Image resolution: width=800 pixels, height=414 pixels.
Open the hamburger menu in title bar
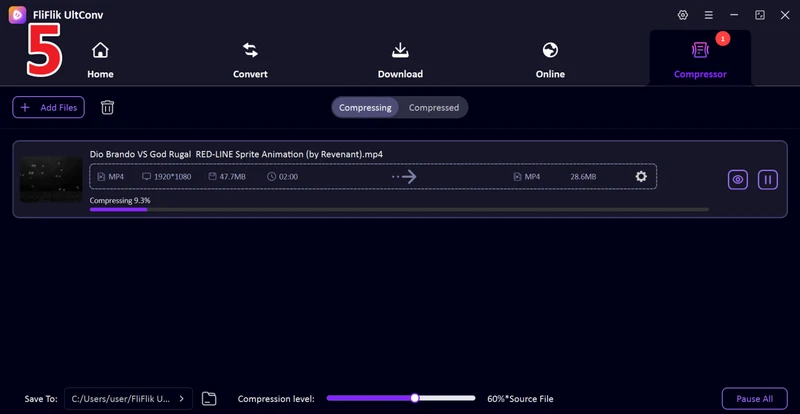709,15
